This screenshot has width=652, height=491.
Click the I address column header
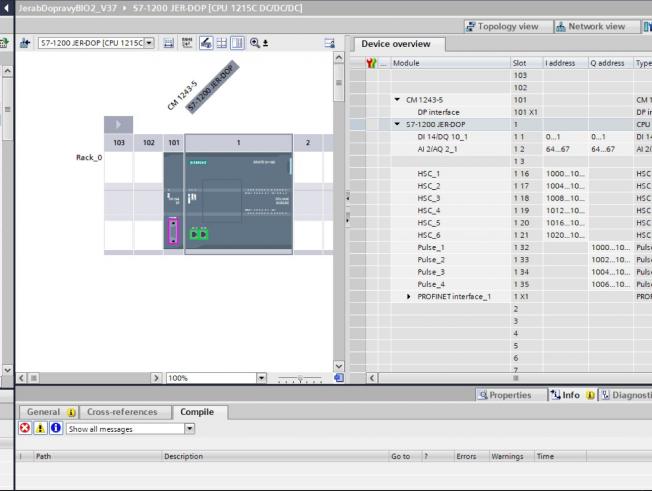tap(565, 63)
